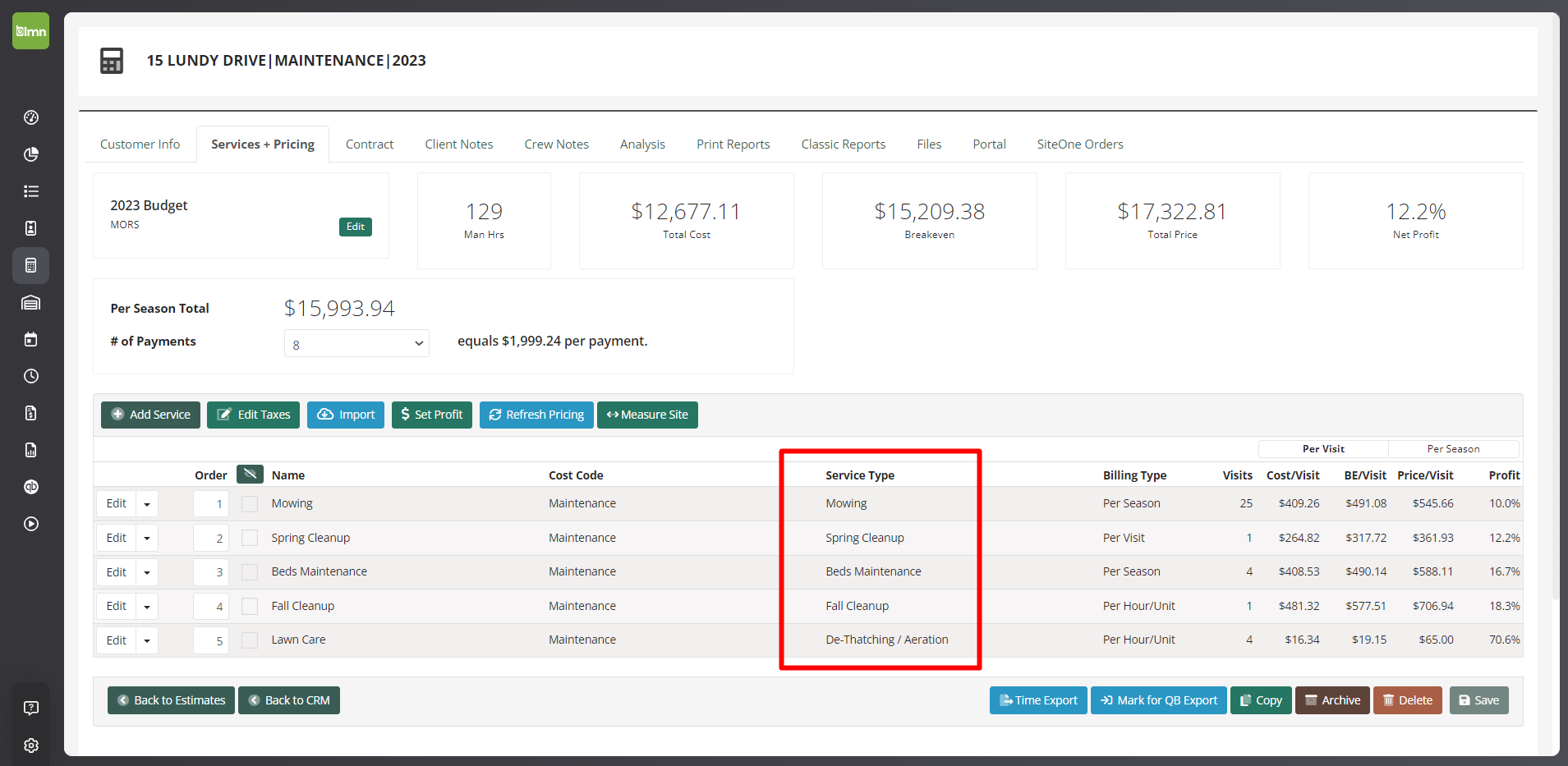Check the Spring Cleanup row checkbox
Screen dimensions: 1568x766
(249, 538)
